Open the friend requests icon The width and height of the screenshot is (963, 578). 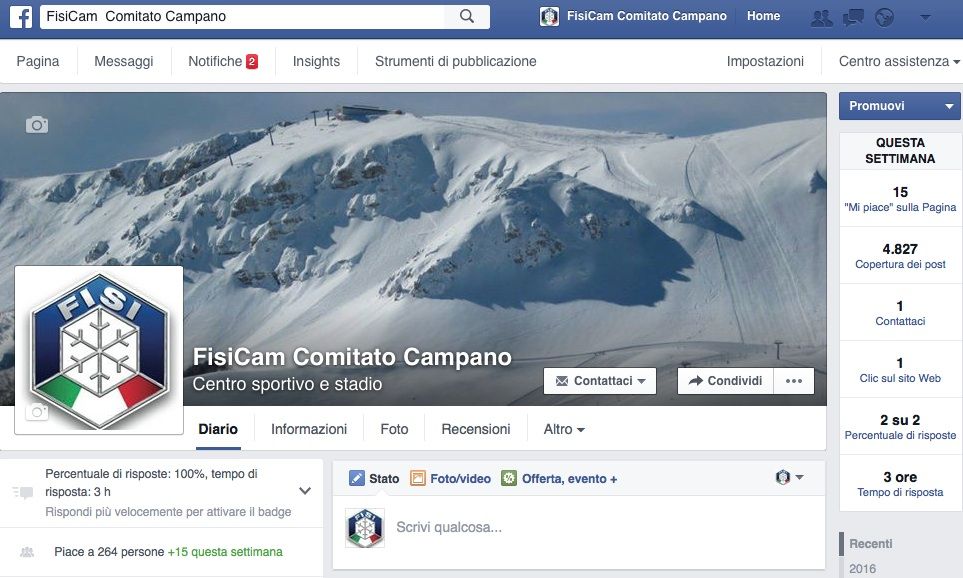pyautogui.click(x=822, y=18)
